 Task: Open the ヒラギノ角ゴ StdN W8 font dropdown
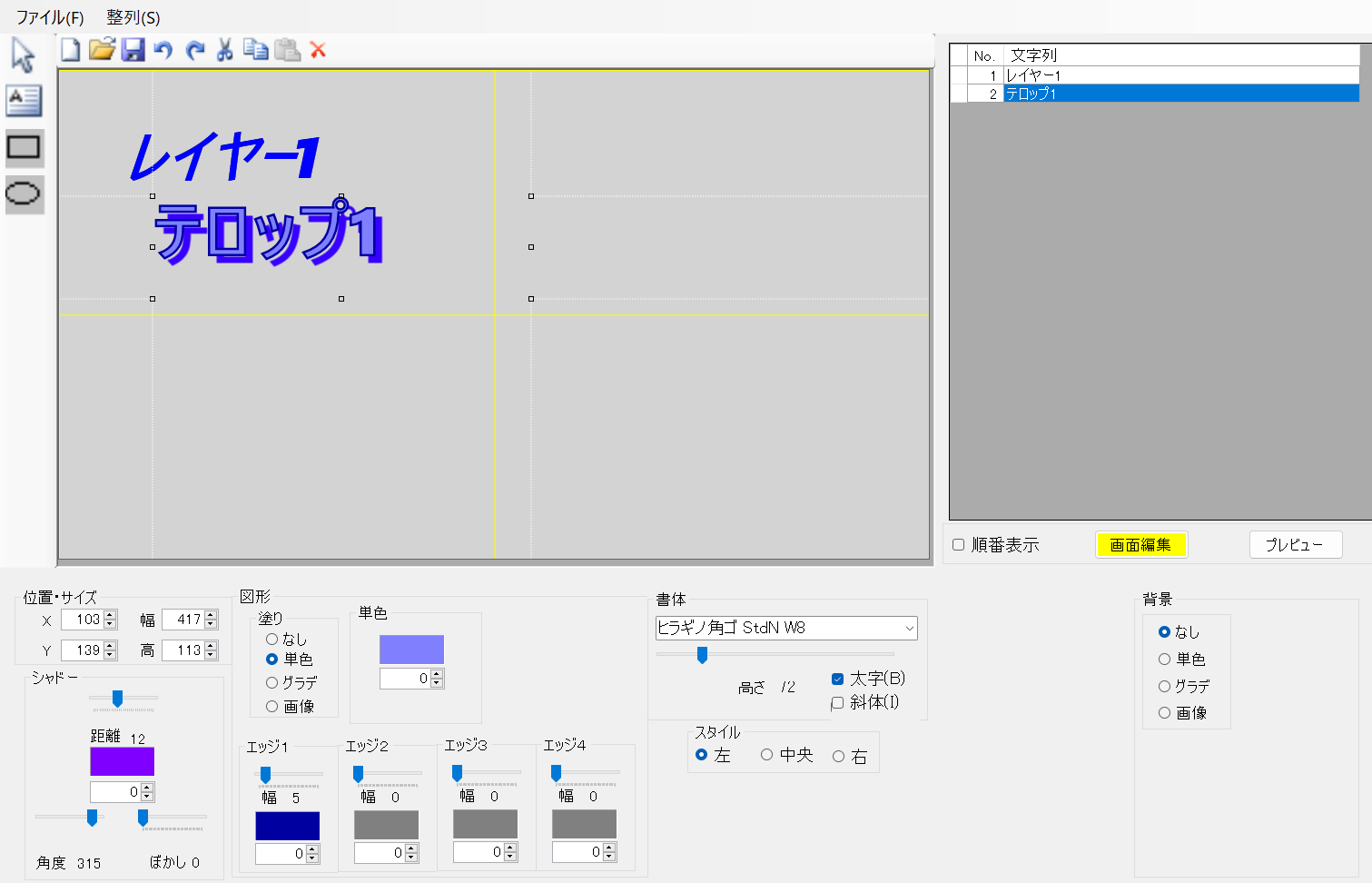point(786,628)
